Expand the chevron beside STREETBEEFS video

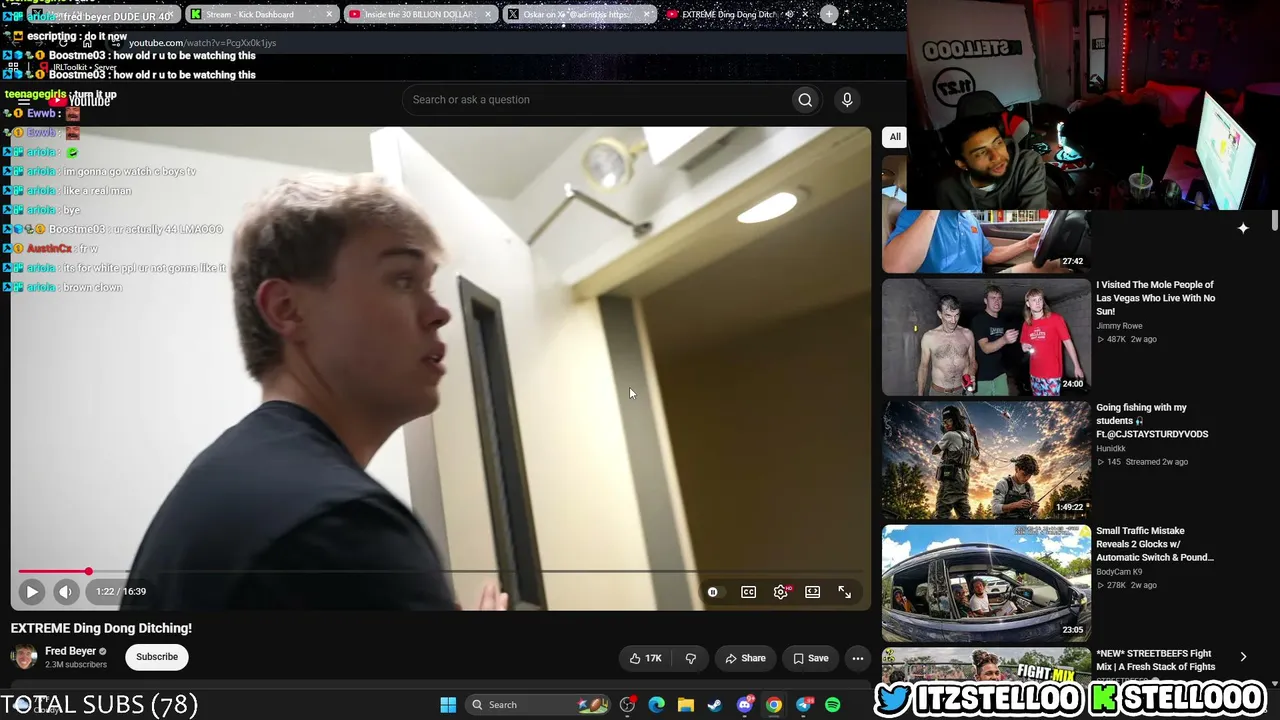pyautogui.click(x=1243, y=657)
